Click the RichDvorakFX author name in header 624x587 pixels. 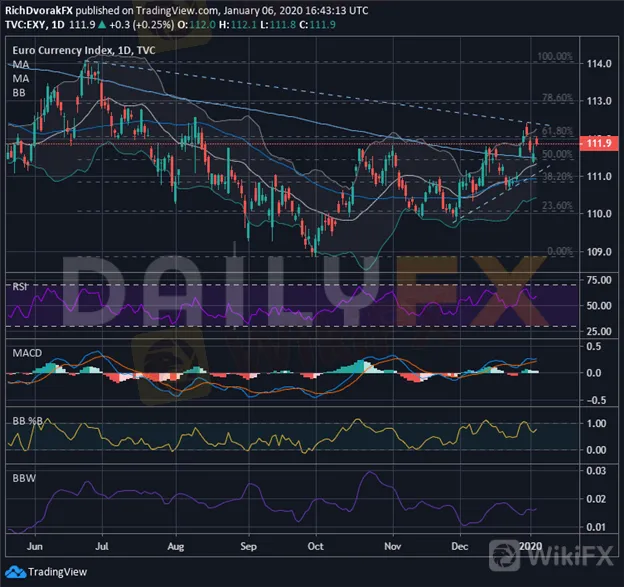point(39,10)
